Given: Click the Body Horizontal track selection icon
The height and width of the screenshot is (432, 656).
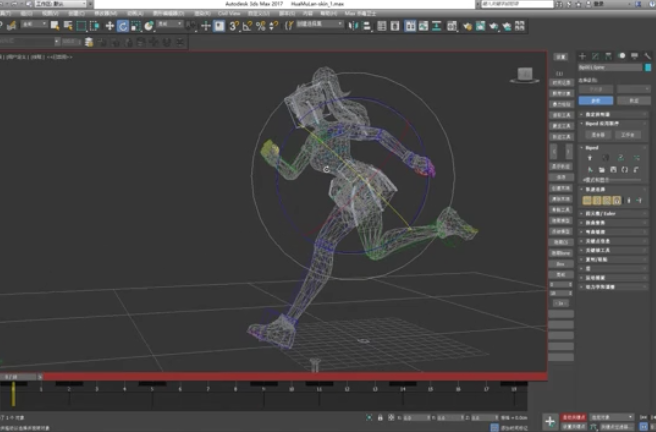Looking at the screenshot, I should (588, 200).
